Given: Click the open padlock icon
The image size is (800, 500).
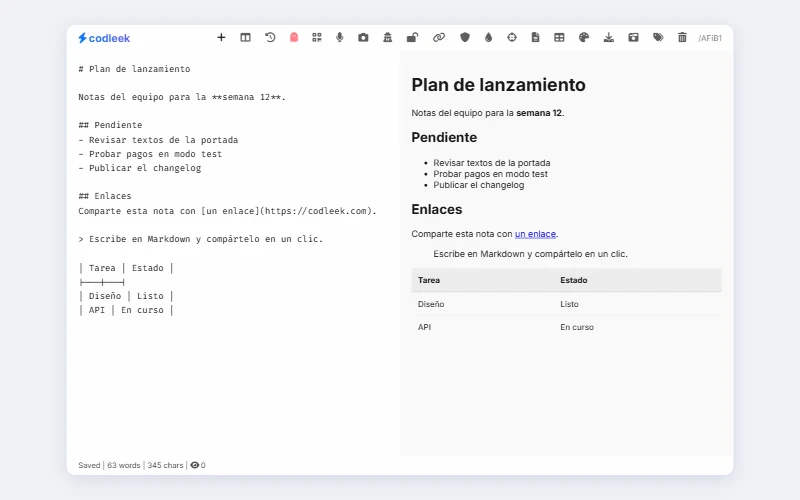Looking at the screenshot, I should pyautogui.click(x=412, y=37).
